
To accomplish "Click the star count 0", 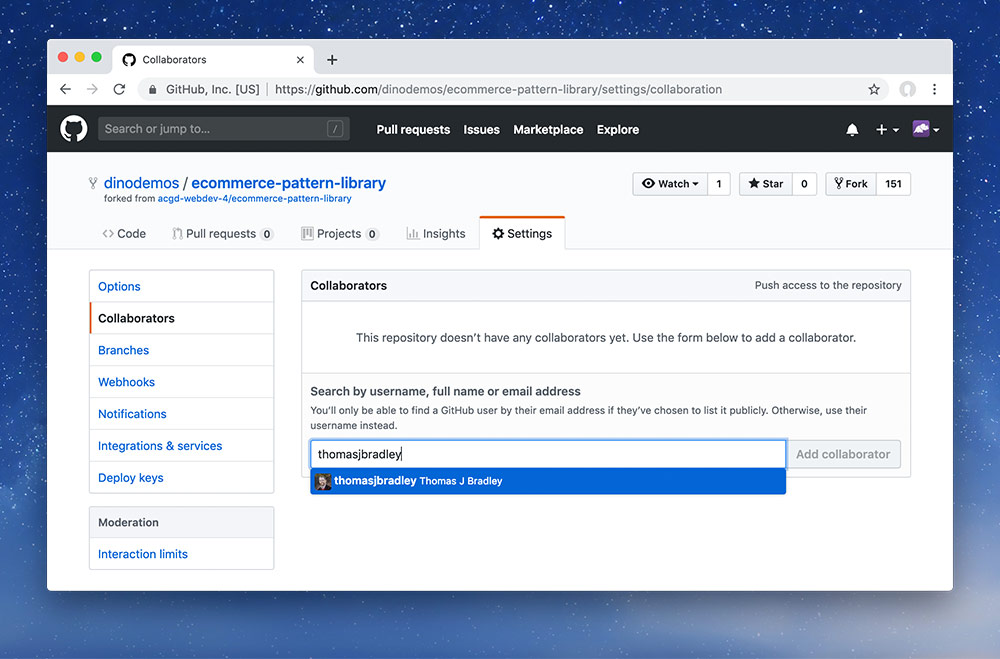I will point(804,184).
